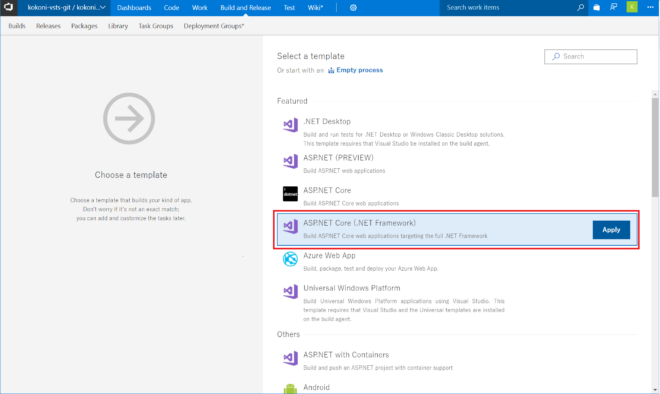Open the top bar ellipsis menu
This screenshot has height=394, width=660.
tap(650, 7)
